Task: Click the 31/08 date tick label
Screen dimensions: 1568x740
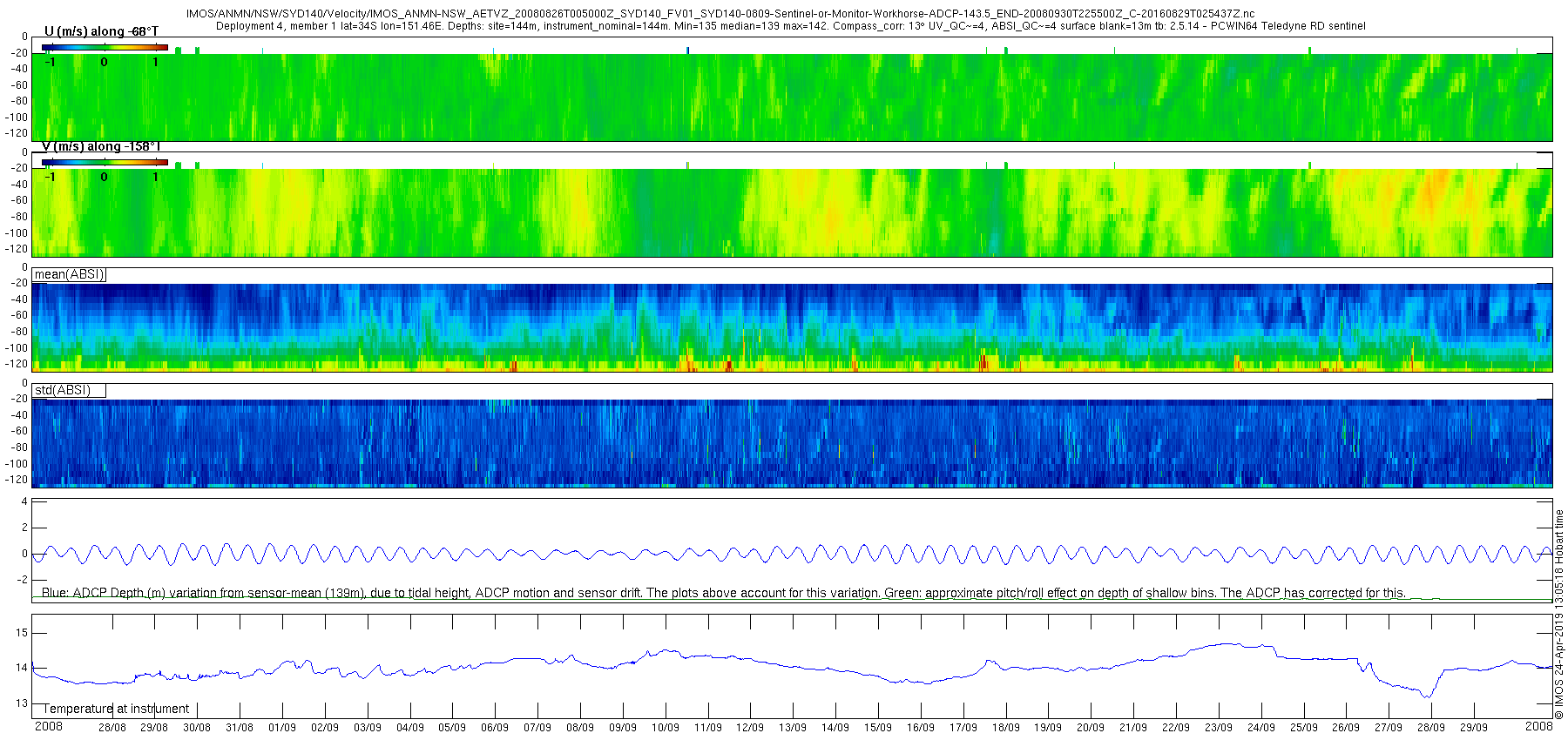Action: pos(240,728)
